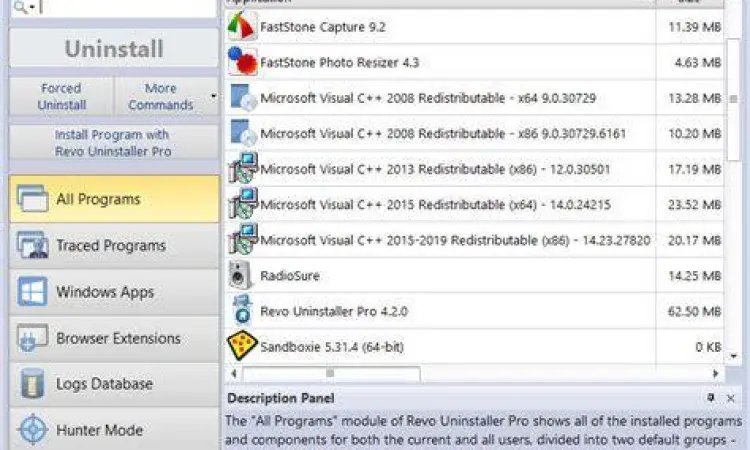This screenshot has height=450, width=750.
Task: Activate Hunter Mode
Action: pos(114,430)
